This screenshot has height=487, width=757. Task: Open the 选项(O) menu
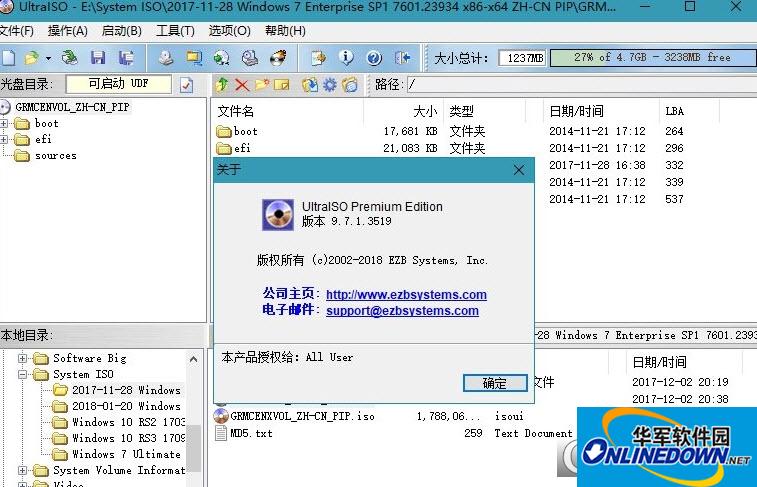pos(229,31)
